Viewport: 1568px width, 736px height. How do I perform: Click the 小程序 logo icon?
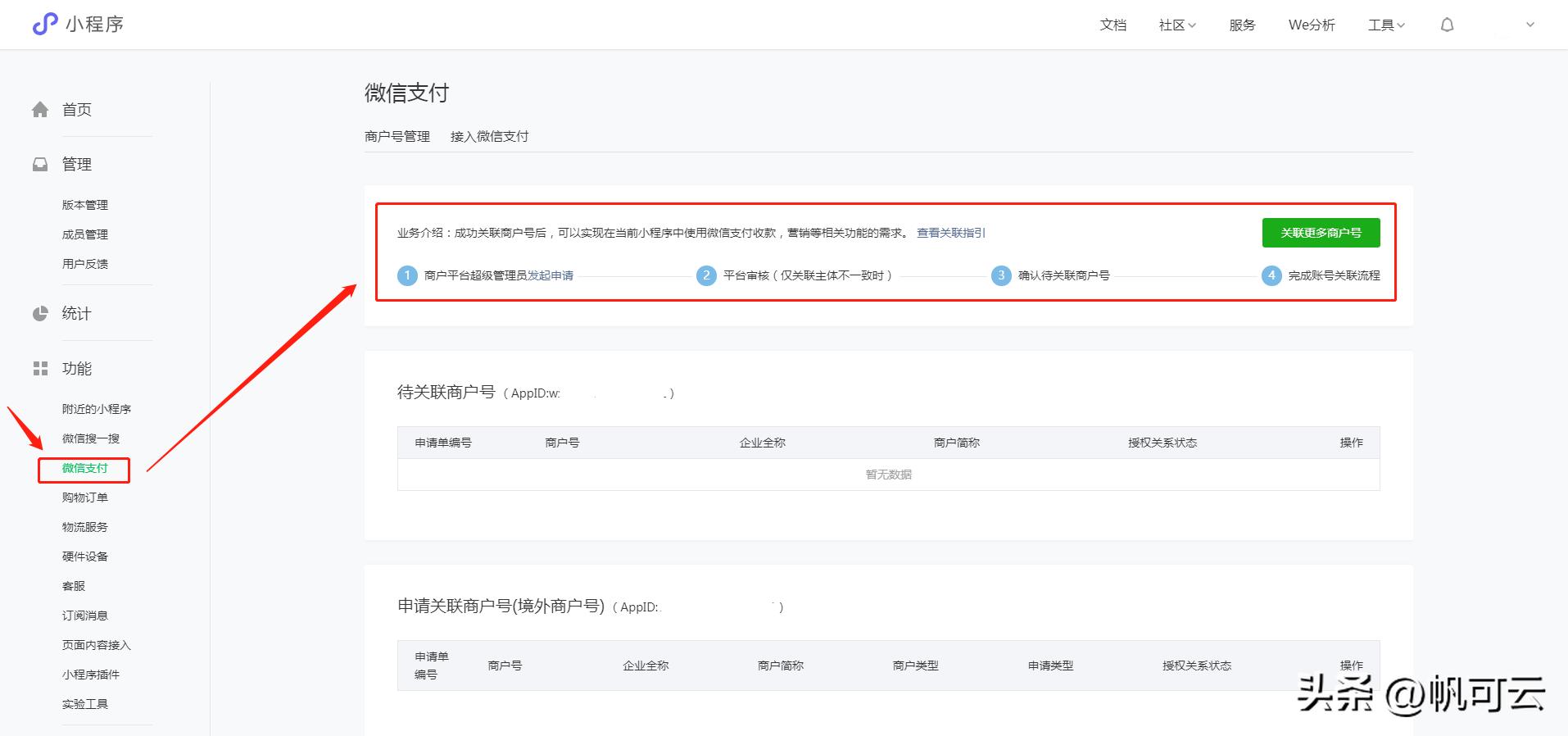point(45,25)
